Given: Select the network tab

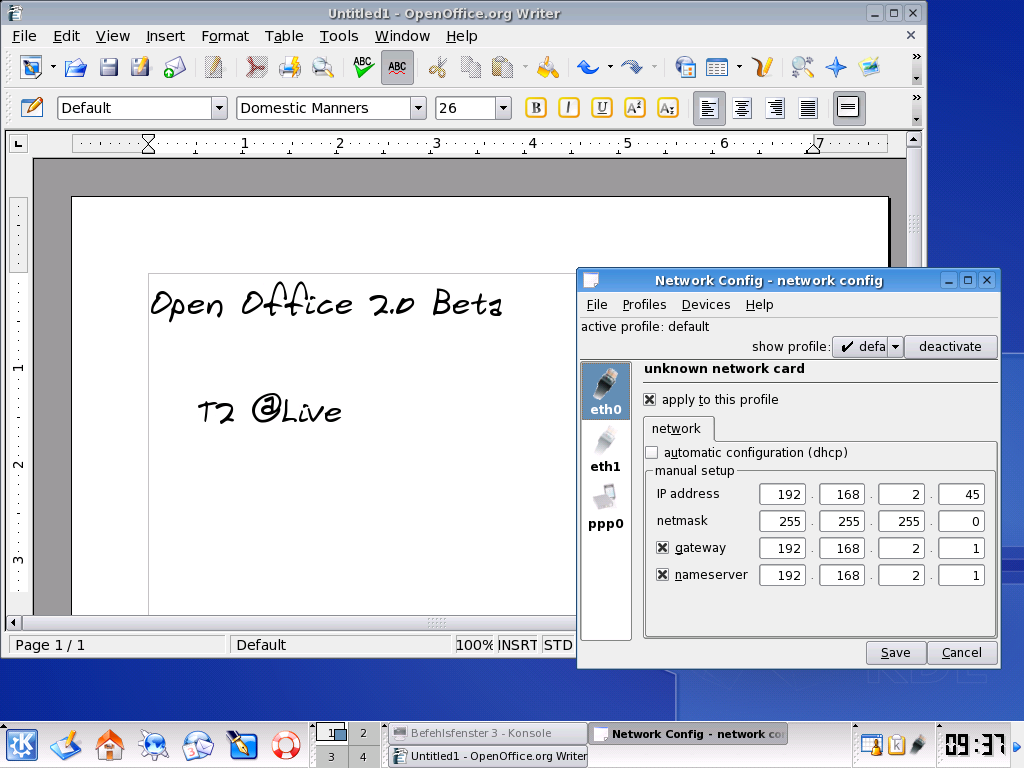Looking at the screenshot, I should (x=677, y=429).
